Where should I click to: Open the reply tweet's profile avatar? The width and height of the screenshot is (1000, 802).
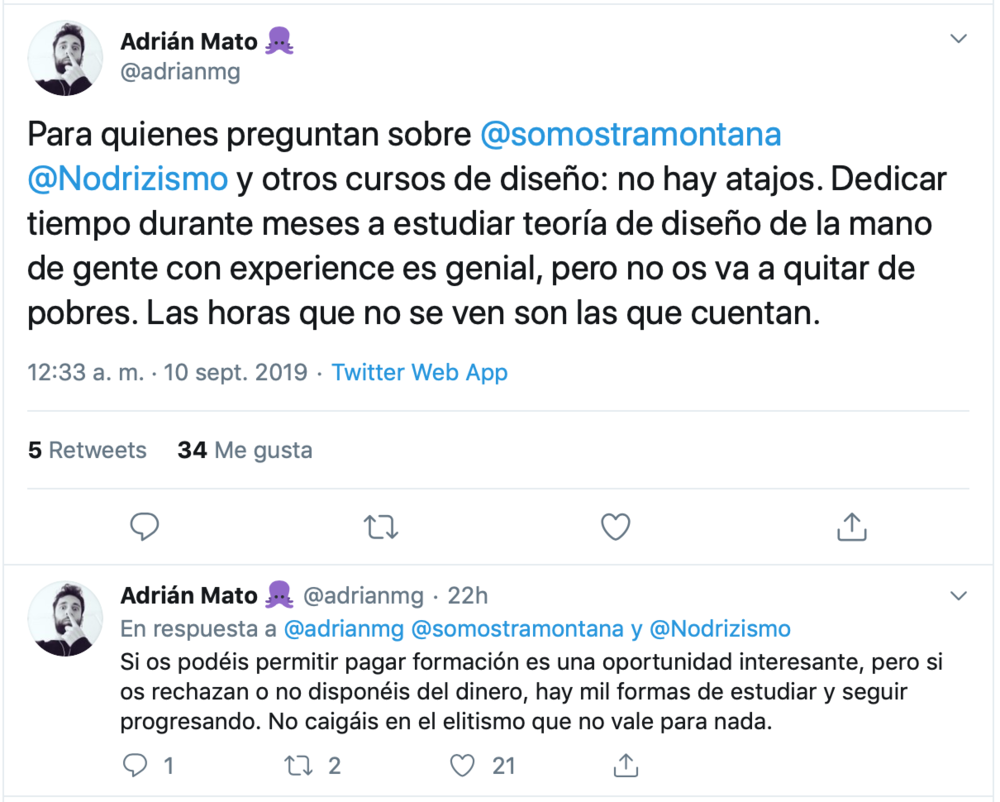tap(65, 618)
